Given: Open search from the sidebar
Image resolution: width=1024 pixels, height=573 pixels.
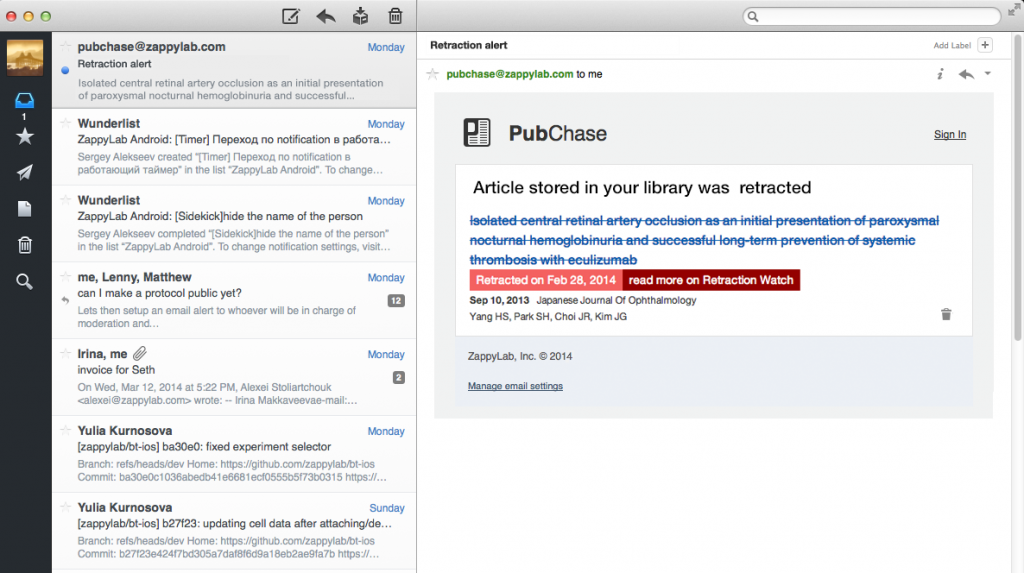Looking at the screenshot, I should tap(24, 282).
